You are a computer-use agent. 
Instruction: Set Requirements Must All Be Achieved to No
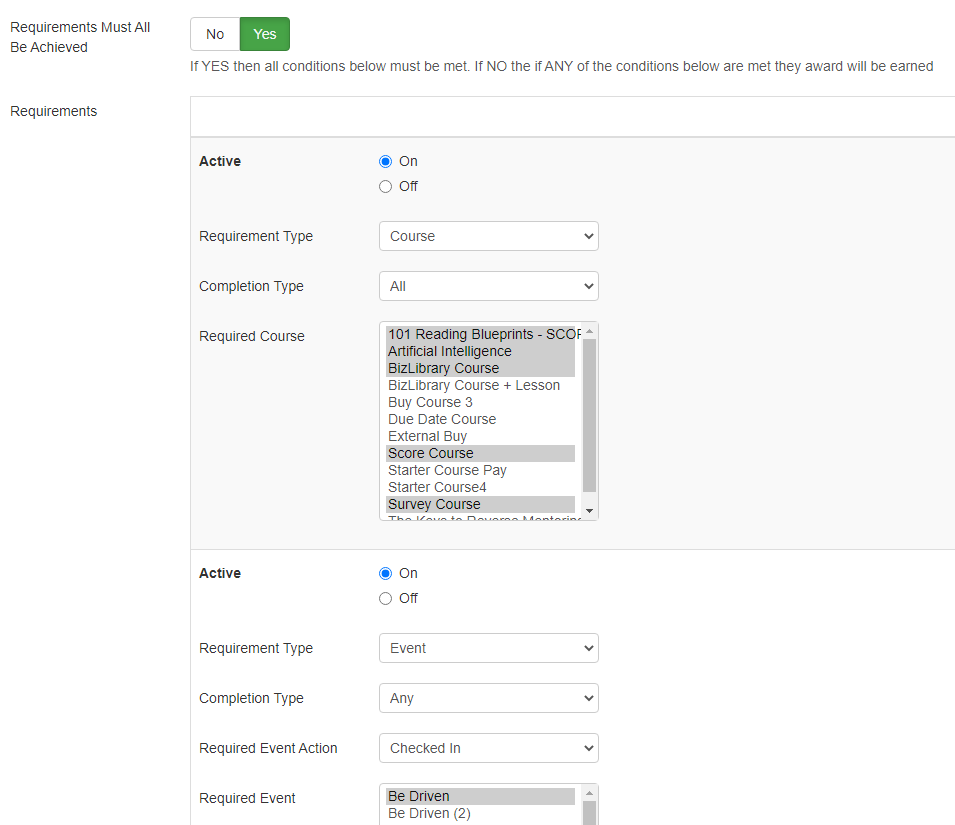click(215, 34)
